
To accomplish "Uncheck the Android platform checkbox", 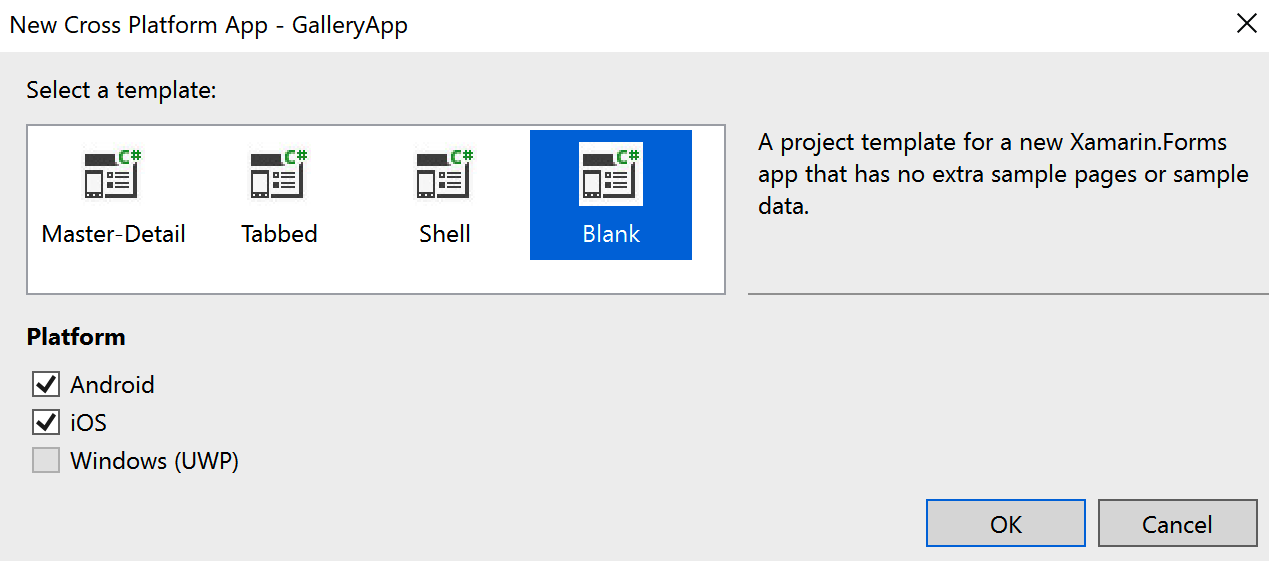I will (46, 385).
